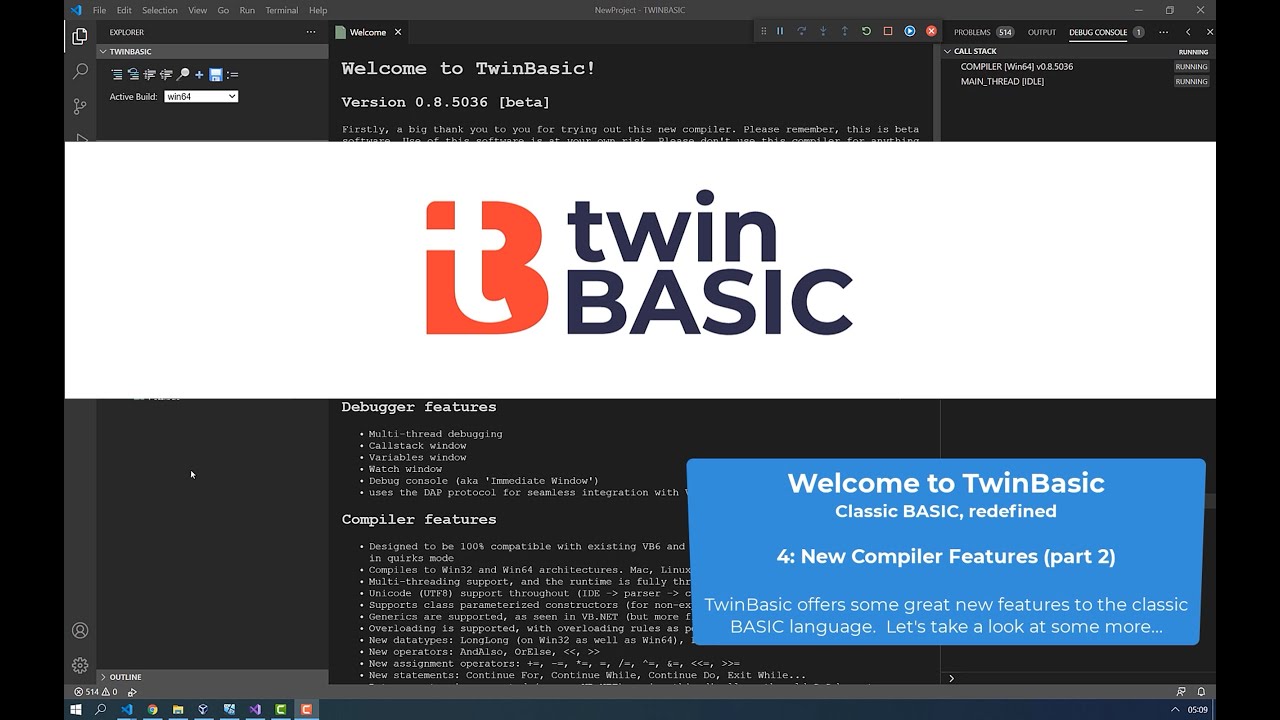Select MAIN_THREAD [IDLE] call stack row
This screenshot has width=1280, height=720.
tap(1077, 81)
